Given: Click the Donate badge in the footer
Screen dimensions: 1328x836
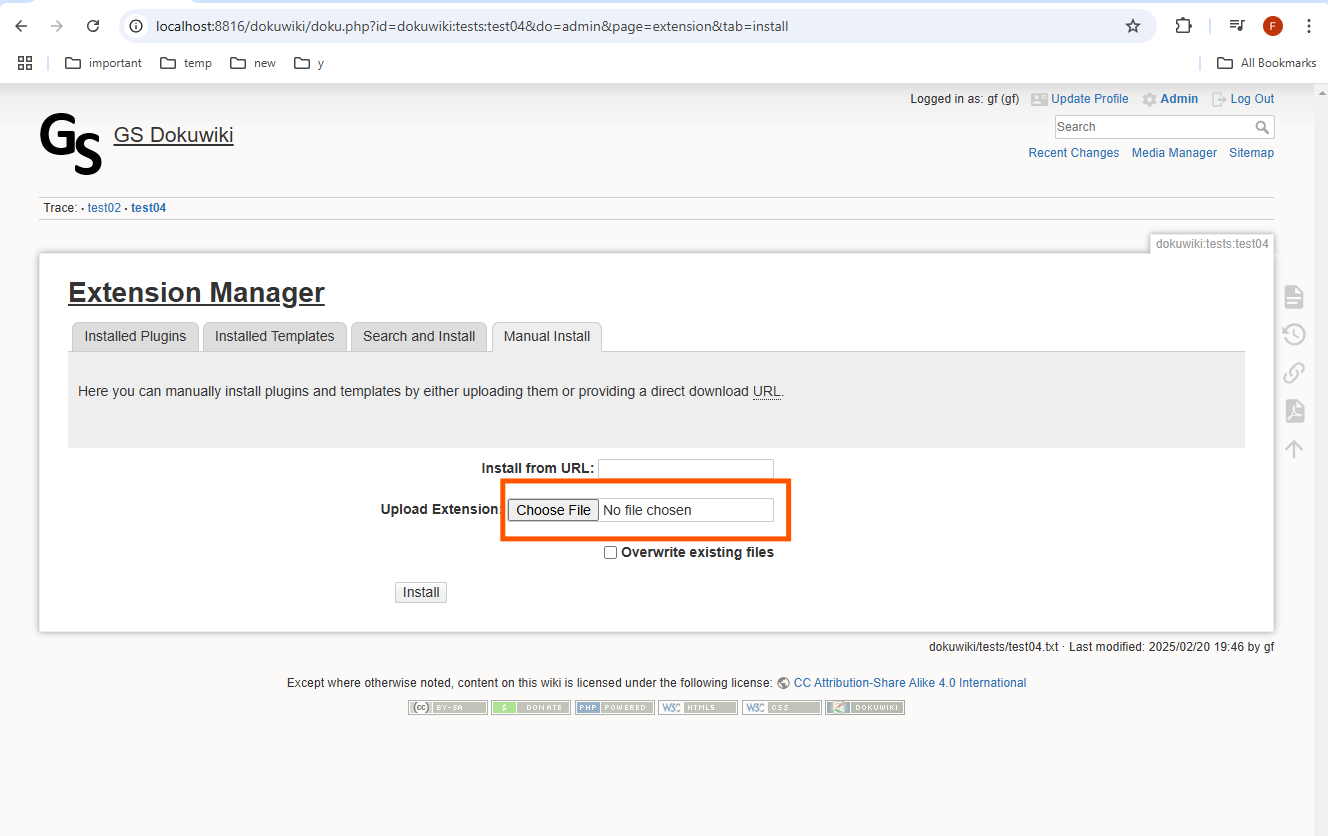Looking at the screenshot, I should [x=531, y=707].
